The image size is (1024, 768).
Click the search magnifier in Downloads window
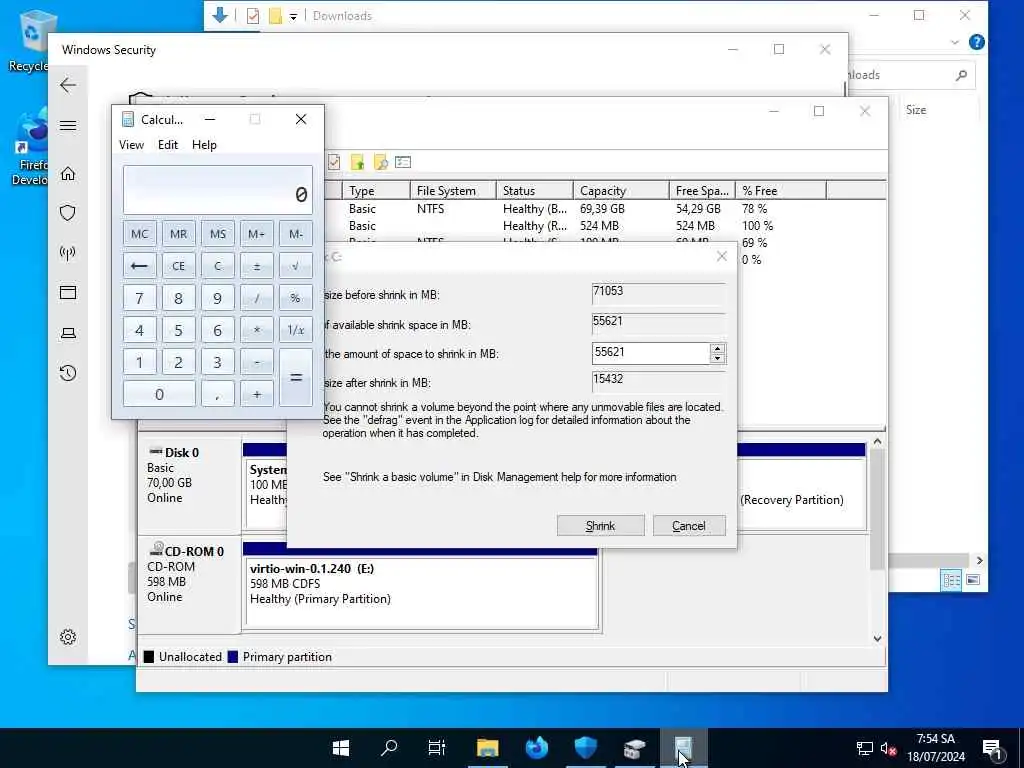[x=961, y=75]
